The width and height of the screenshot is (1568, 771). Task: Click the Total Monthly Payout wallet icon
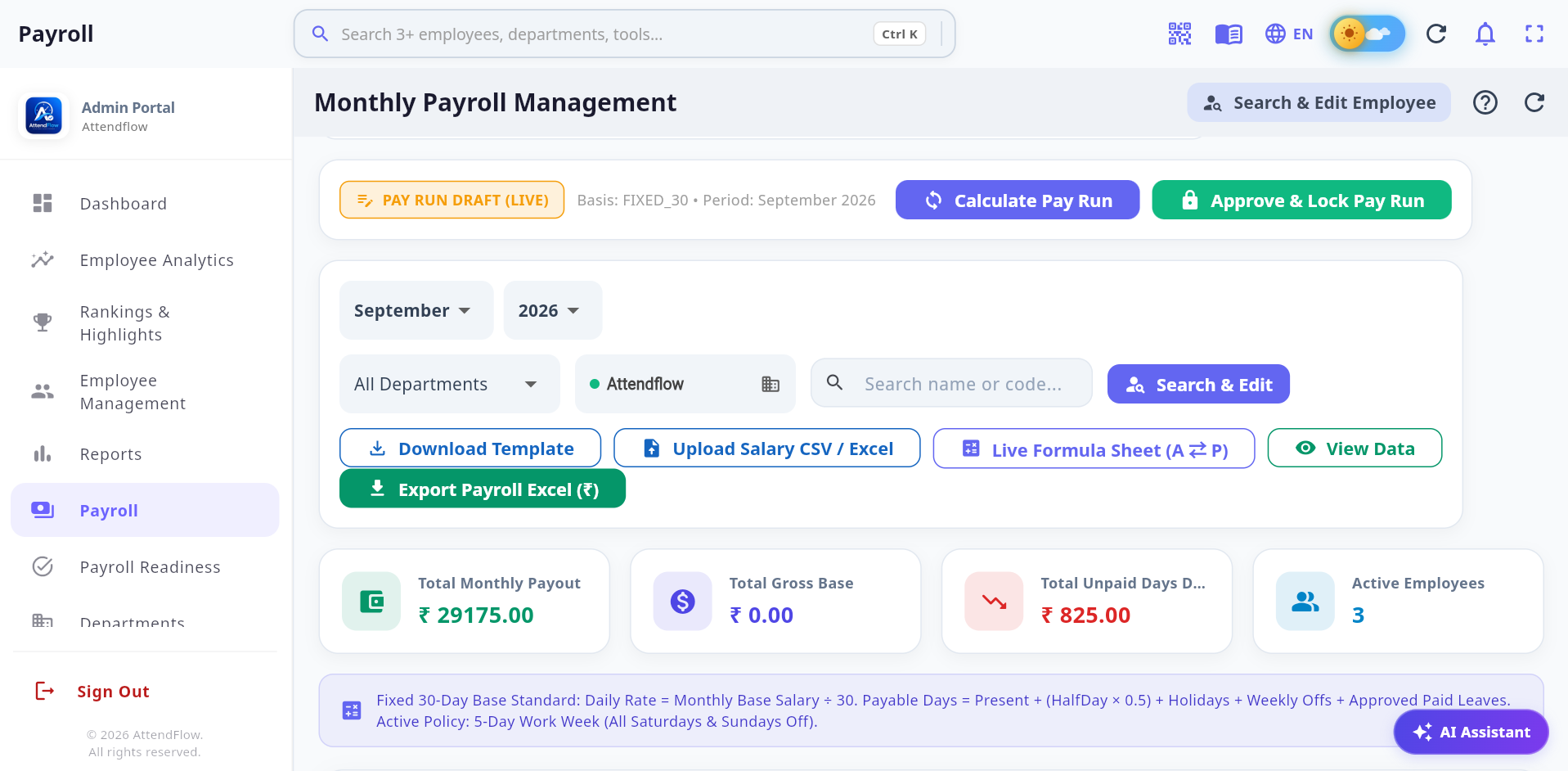point(371,602)
